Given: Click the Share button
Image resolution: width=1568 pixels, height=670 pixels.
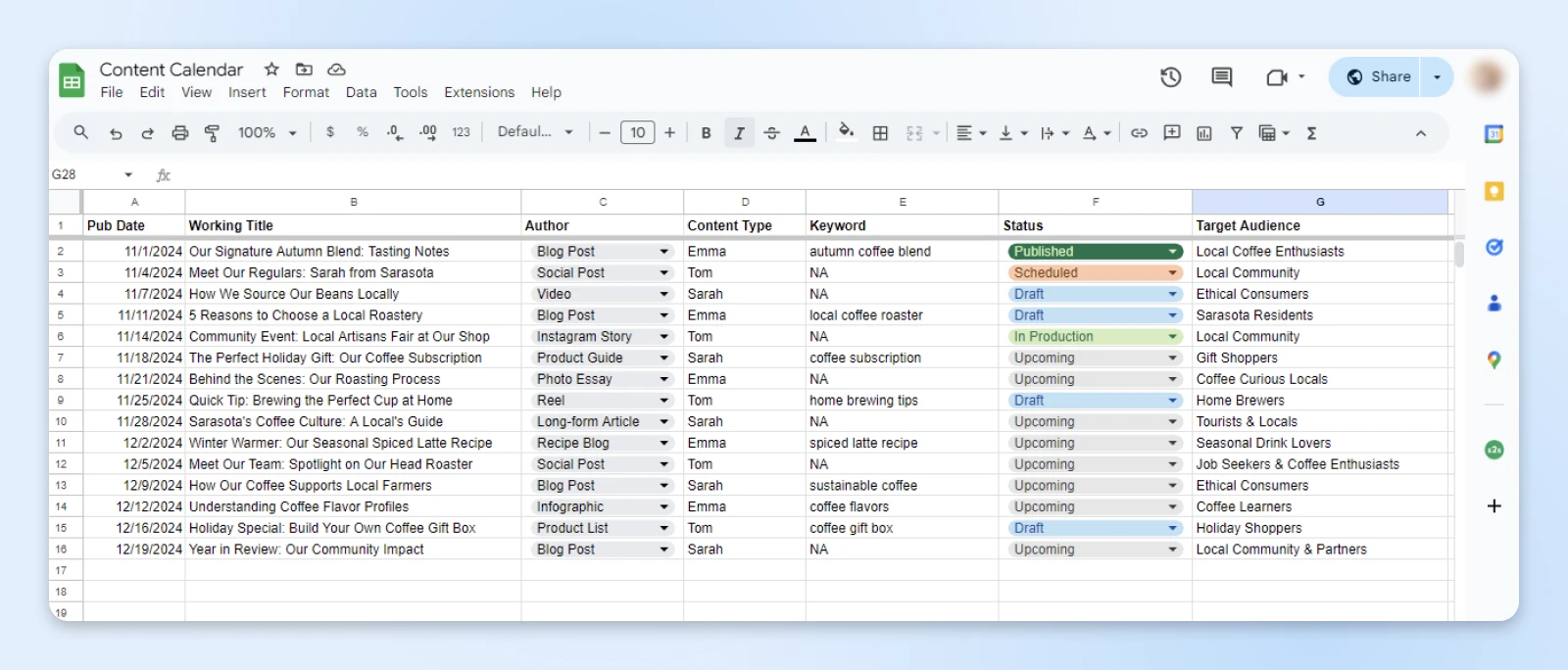Looking at the screenshot, I should 1380,76.
